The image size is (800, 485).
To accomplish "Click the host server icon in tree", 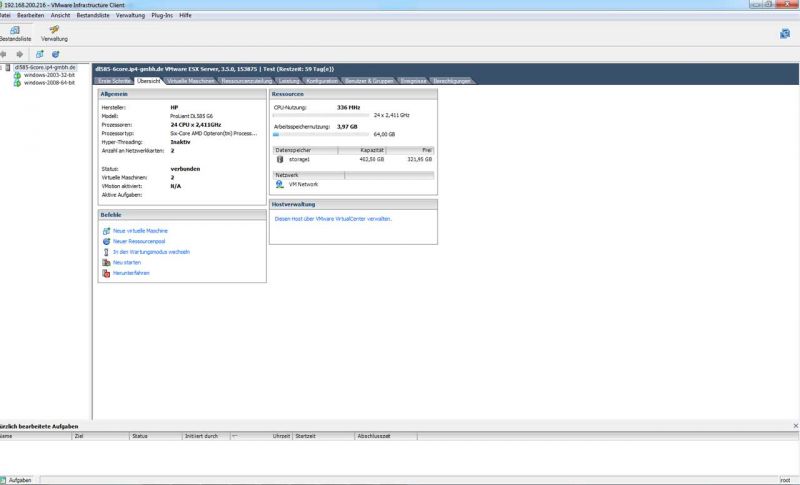I will pyautogui.click(x=8, y=67).
